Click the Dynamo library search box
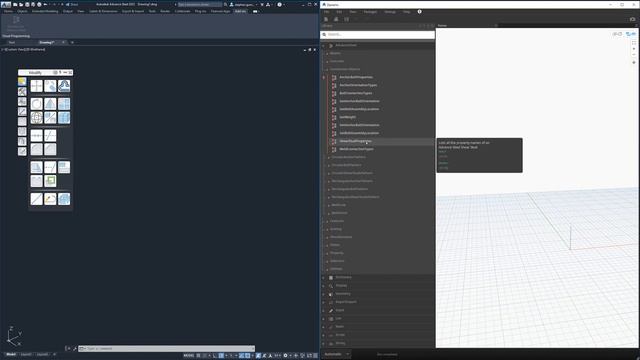The image size is (640, 360). coord(378,35)
